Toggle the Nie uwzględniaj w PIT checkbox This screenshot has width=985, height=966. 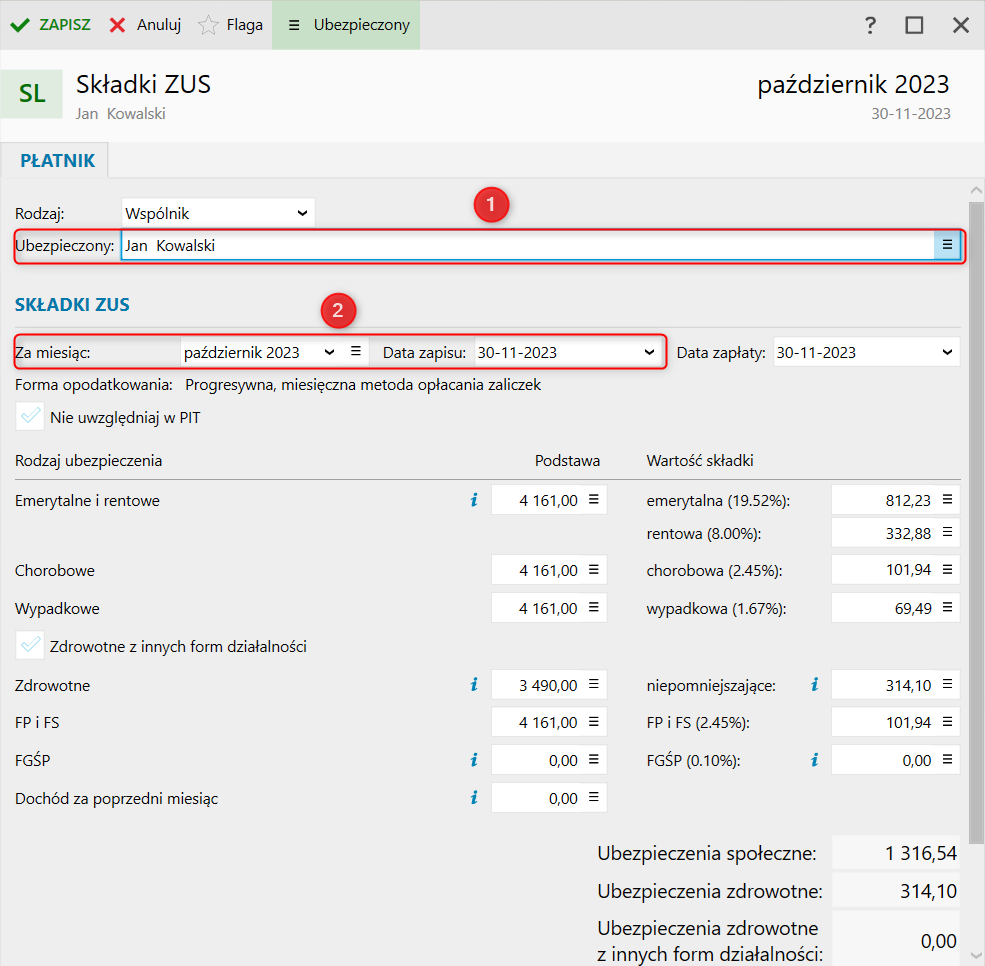point(30,417)
